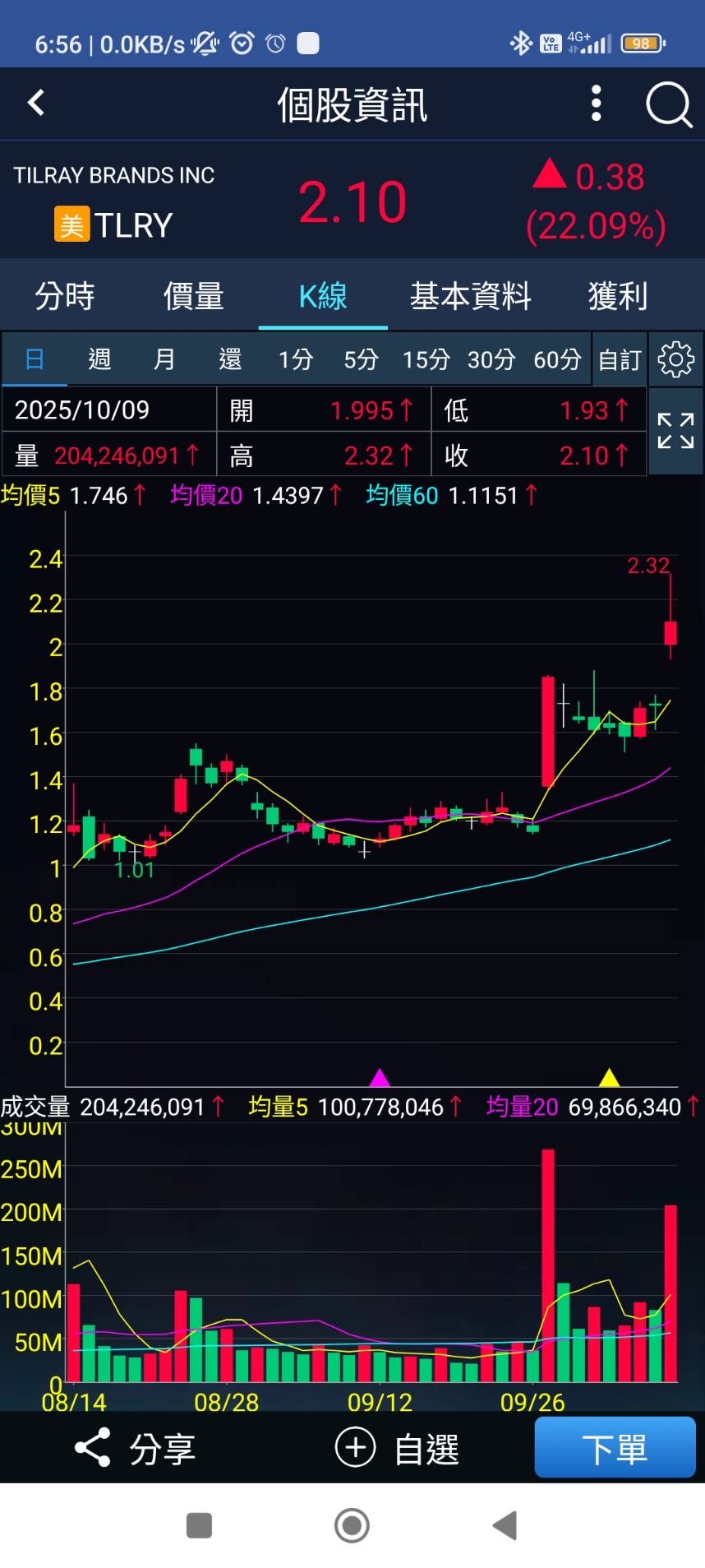Tap 均量20 69,866,340 label
Screen dimensions: 705x1568
click(593, 1107)
